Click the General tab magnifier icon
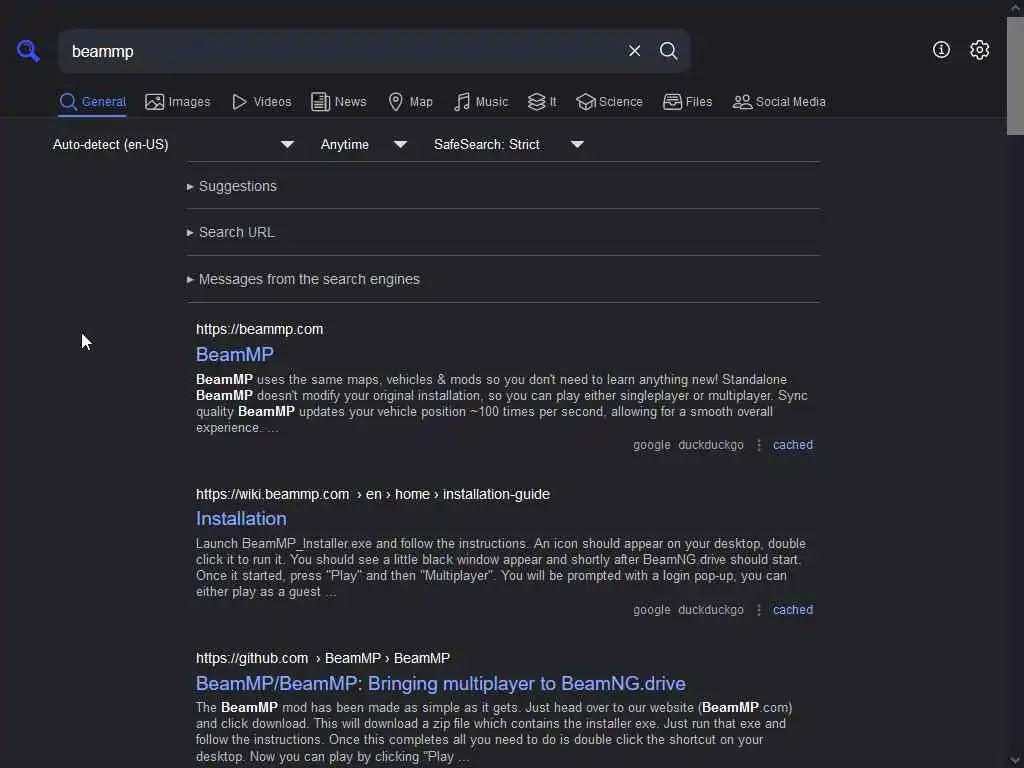Image resolution: width=1024 pixels, height=768 pixels. click(68, 102)
